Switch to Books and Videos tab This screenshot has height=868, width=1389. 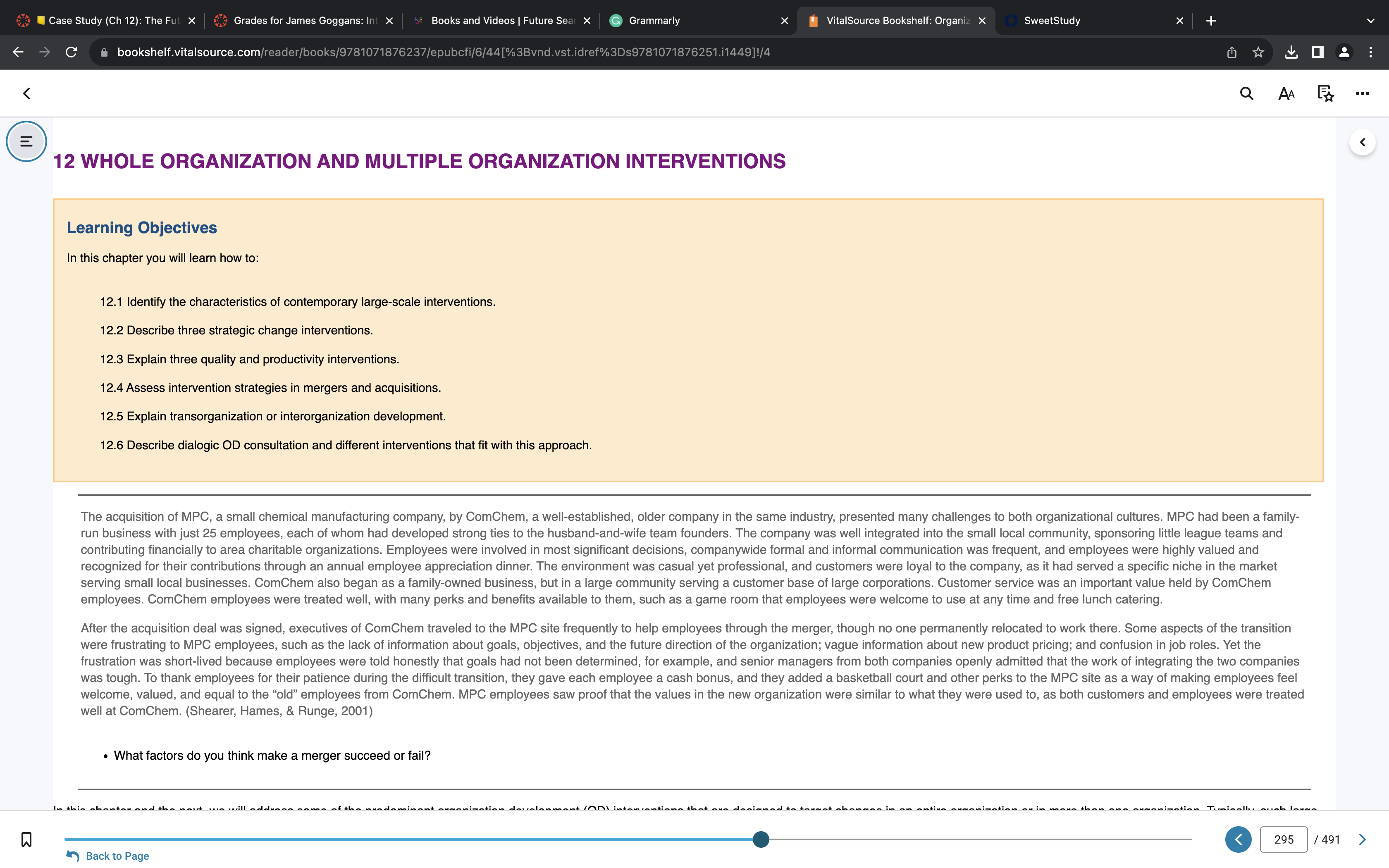point(501,21)
